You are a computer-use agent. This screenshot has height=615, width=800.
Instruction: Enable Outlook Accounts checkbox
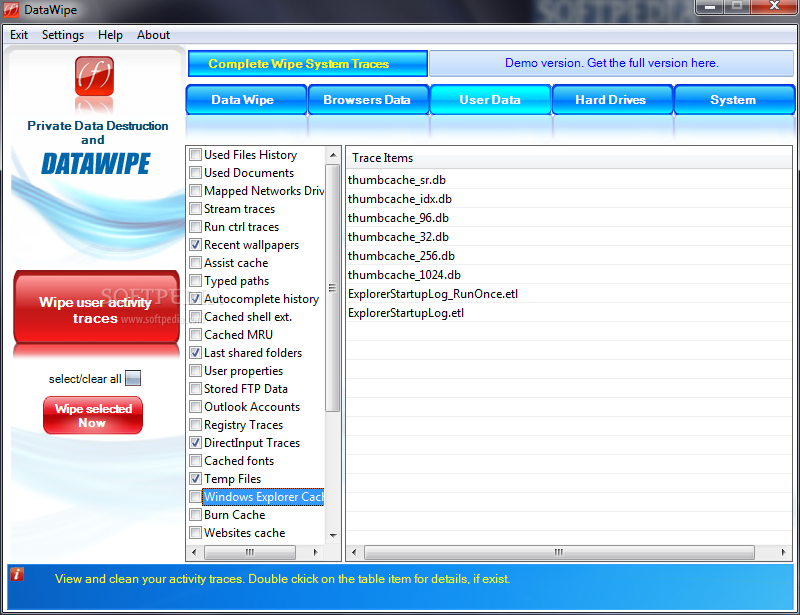coord(195,407)
